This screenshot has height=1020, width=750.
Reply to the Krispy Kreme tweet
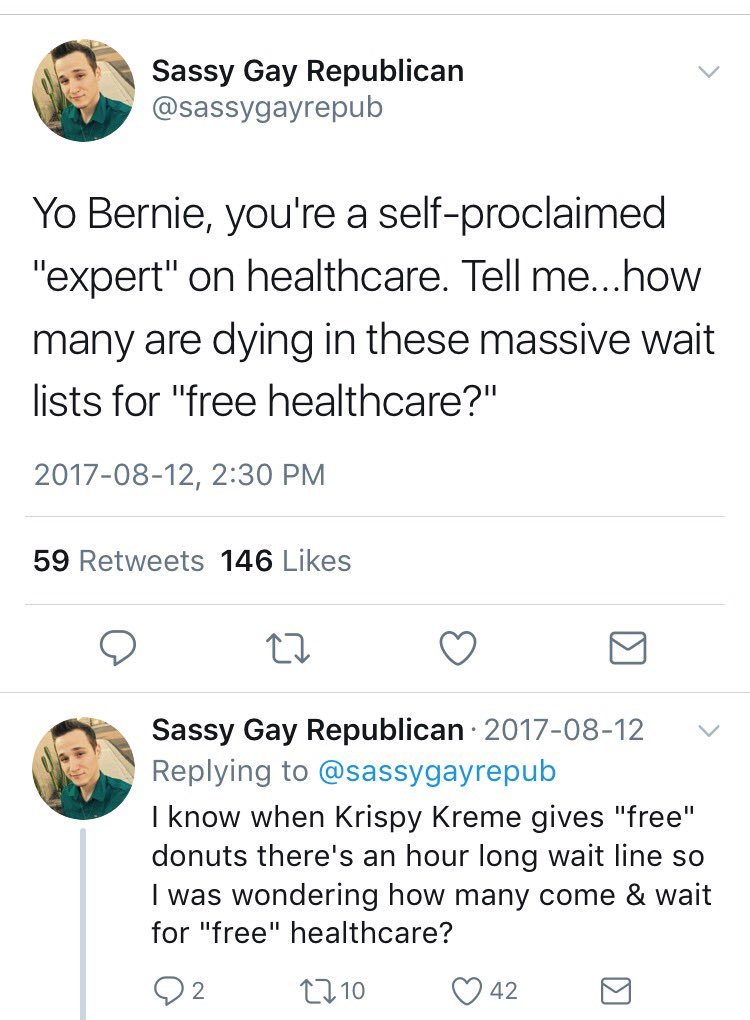(169, 990)
